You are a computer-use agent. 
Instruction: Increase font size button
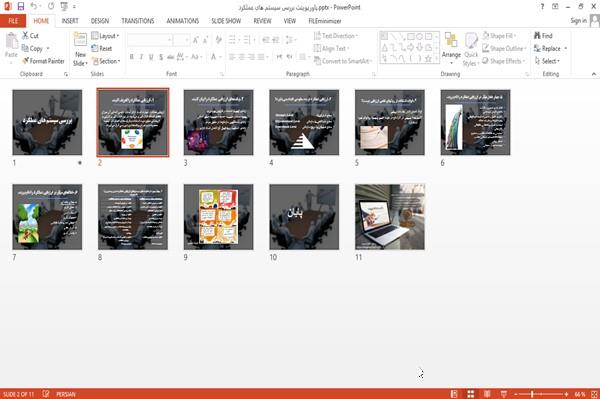(x=196, y=40)
